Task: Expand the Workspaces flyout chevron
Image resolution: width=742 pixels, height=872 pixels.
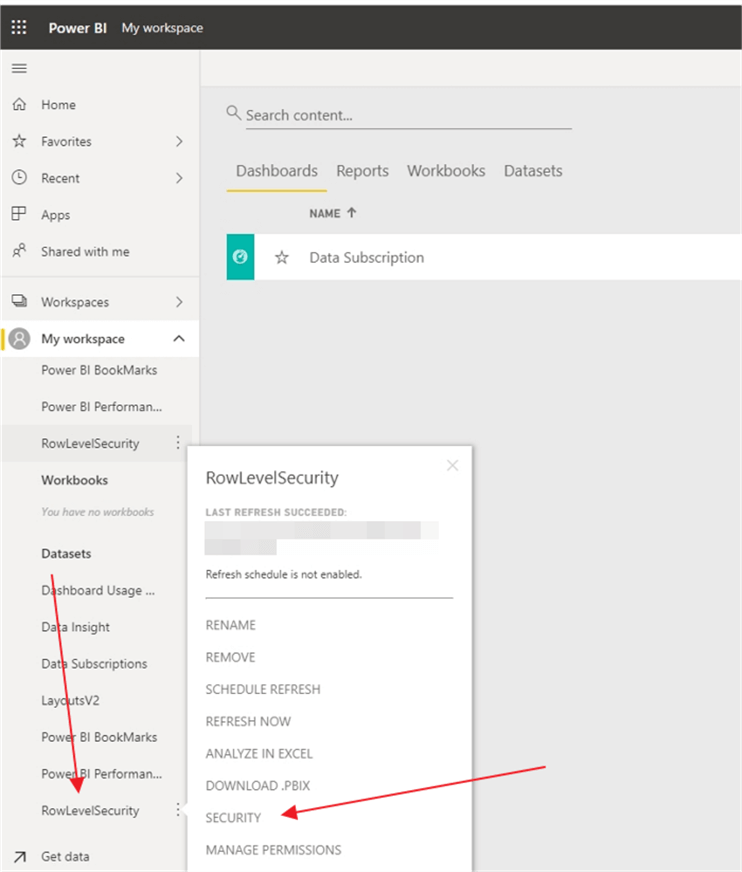Action: click(179, 302)
